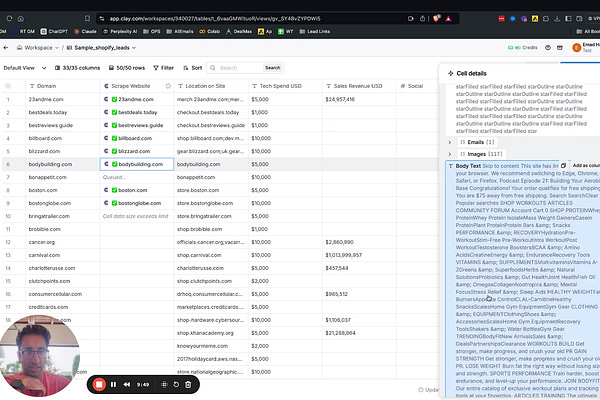The width and height of the screenshot is (600, 400).
Task: Open Scrape Website column settings gear
Action: (x=168, y=86)
